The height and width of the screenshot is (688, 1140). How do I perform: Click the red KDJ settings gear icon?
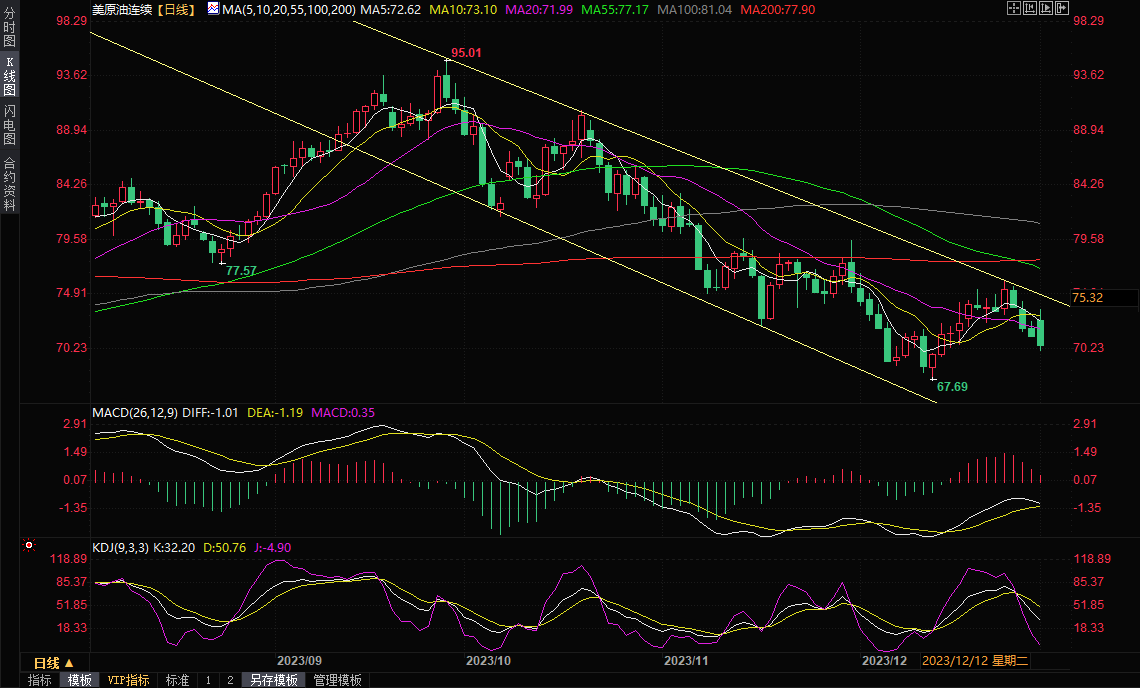click(x=29, y=546)
